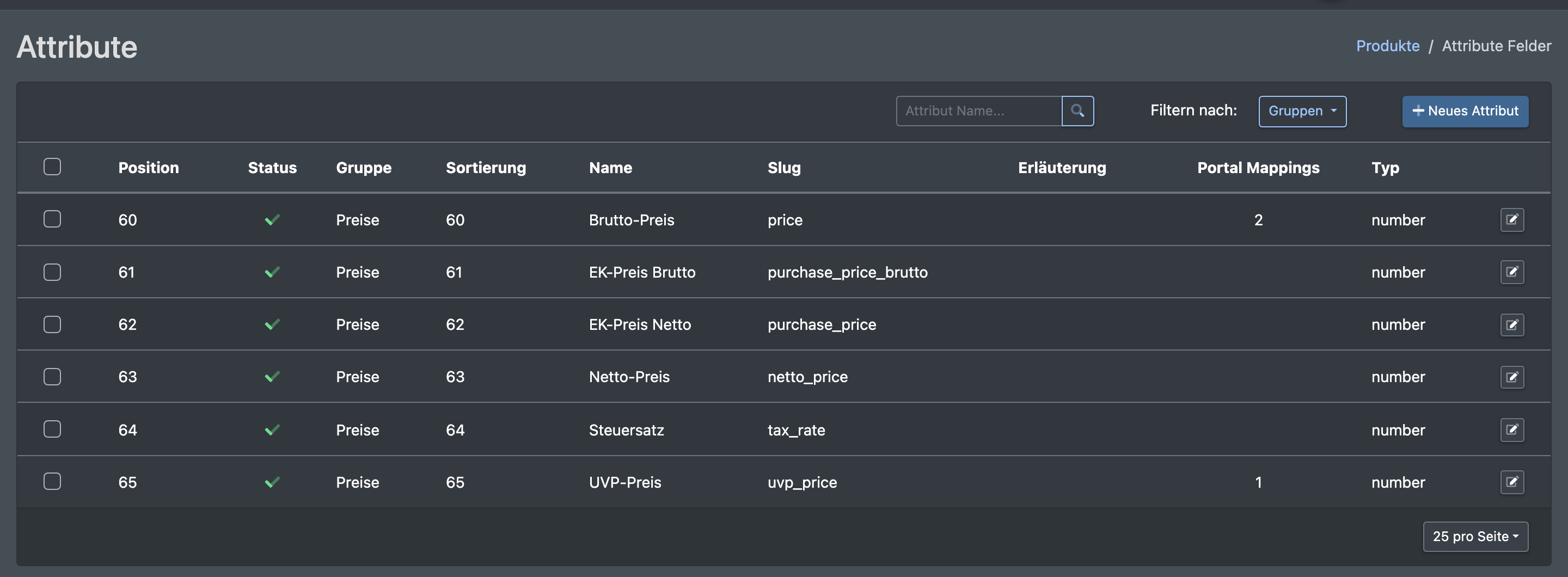Click the Sortierung column header
The image size is (1568, 577).
coord(486,167)
